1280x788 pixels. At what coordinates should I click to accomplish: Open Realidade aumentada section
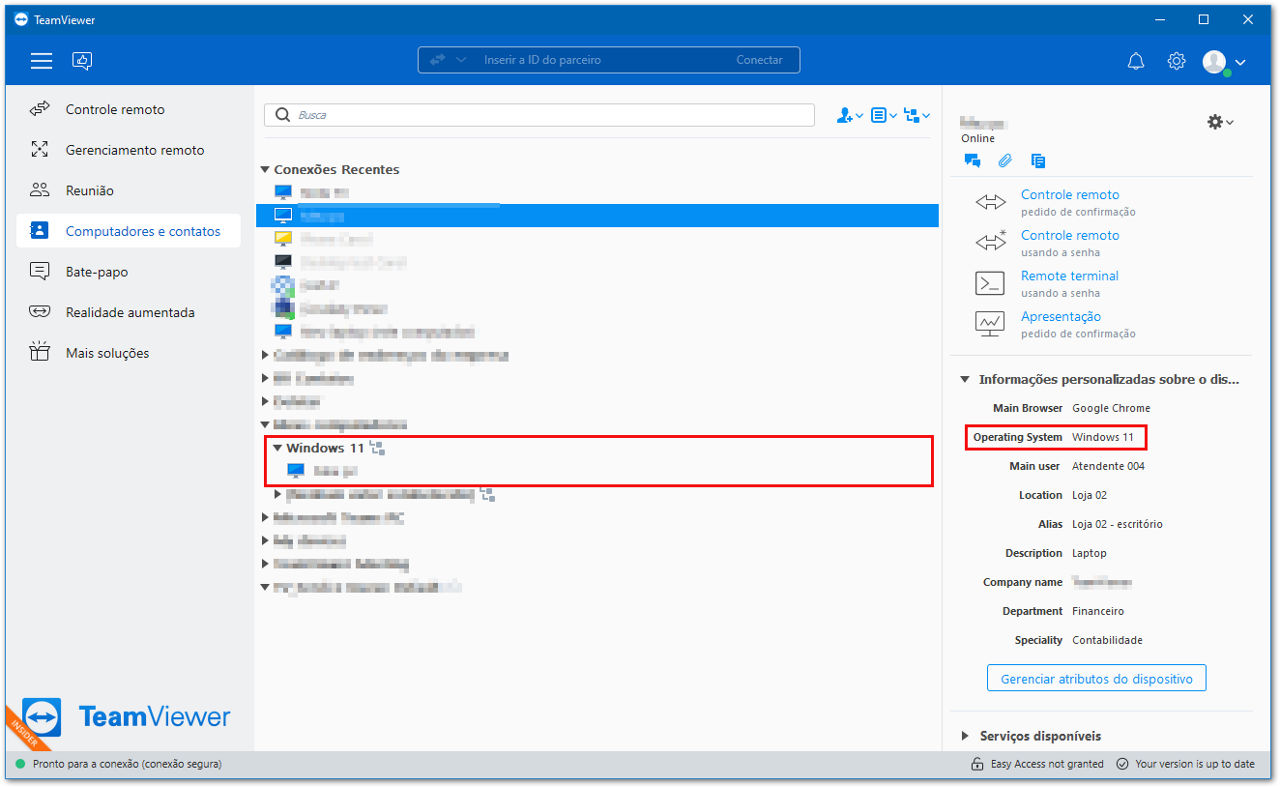click(x=128, y=312)
